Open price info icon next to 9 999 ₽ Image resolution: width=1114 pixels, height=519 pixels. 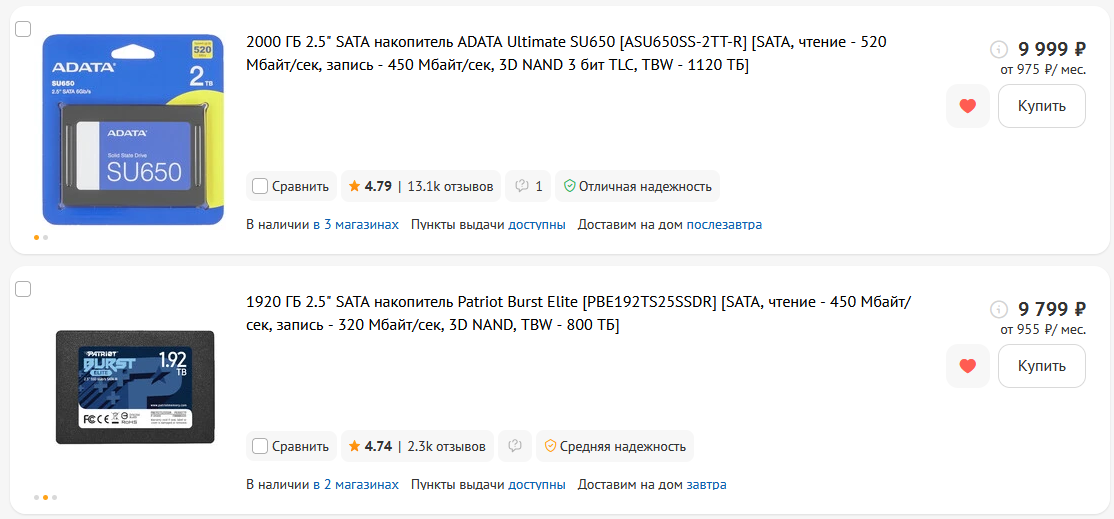tap(998, 49)
